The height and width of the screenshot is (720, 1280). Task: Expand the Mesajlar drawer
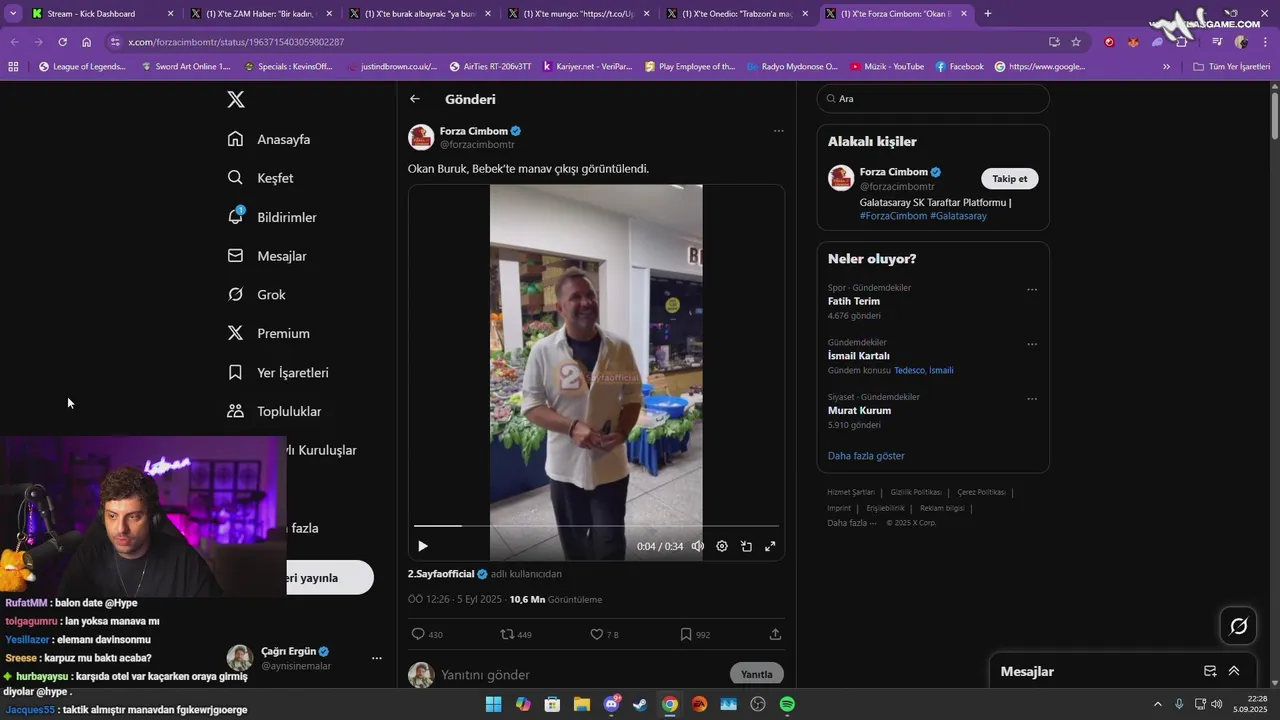pyautogui.click(x=1234, y=671)
